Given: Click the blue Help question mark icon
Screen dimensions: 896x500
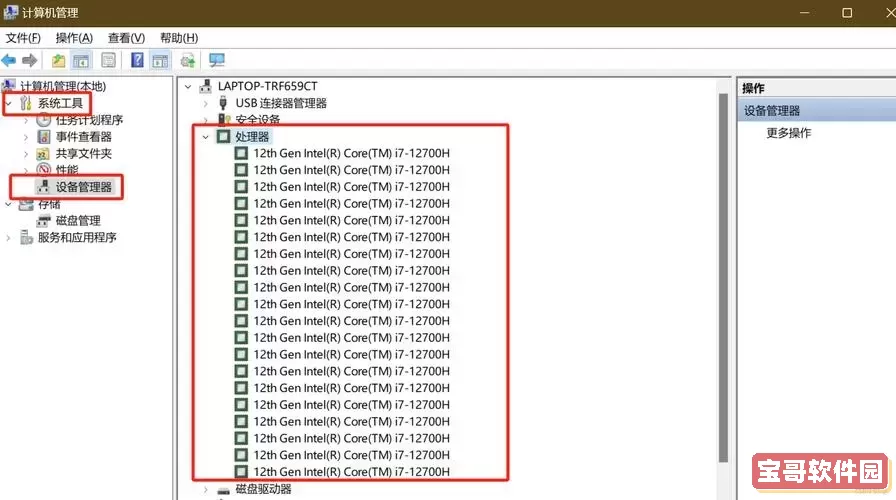Looking at the screenshot, I should (x=137, y=60).
